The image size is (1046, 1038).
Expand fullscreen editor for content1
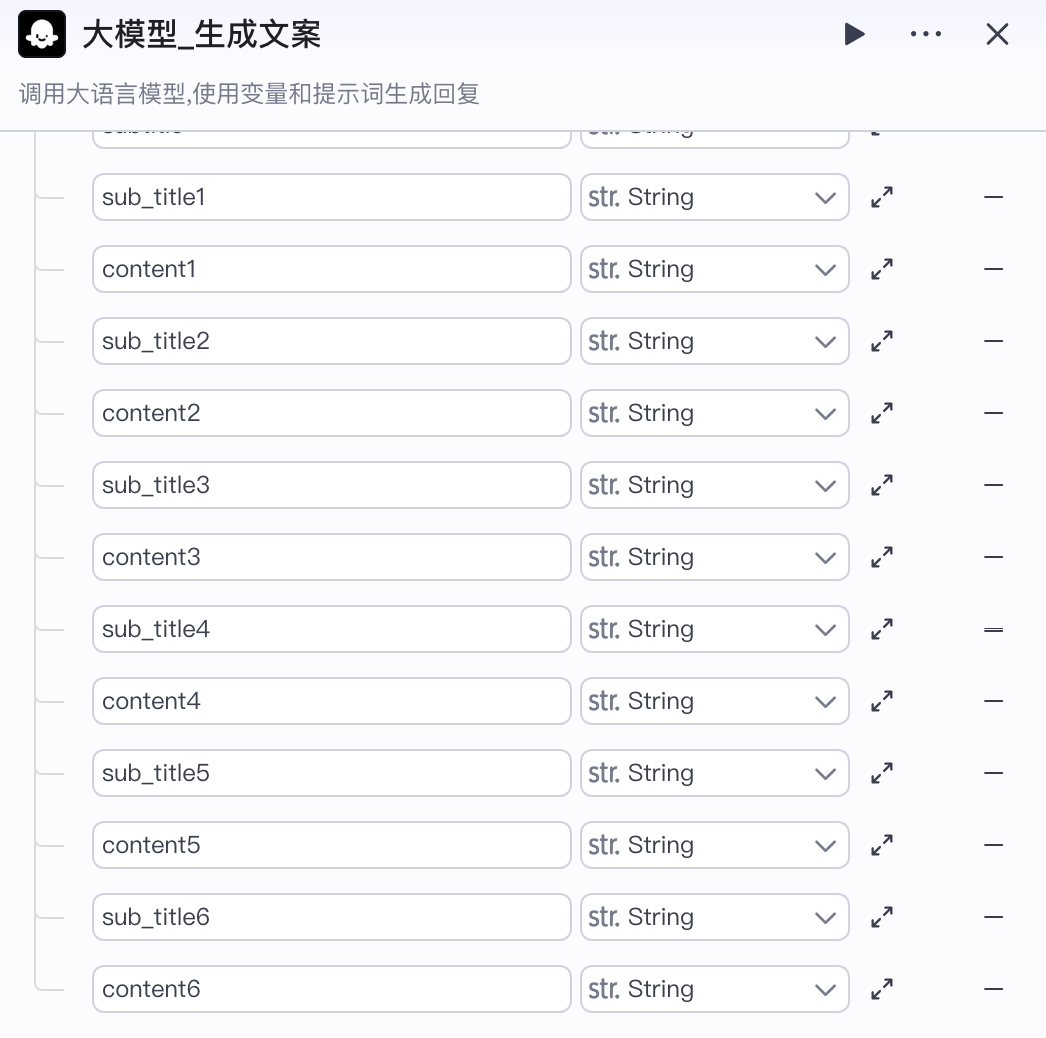(881, 269)
